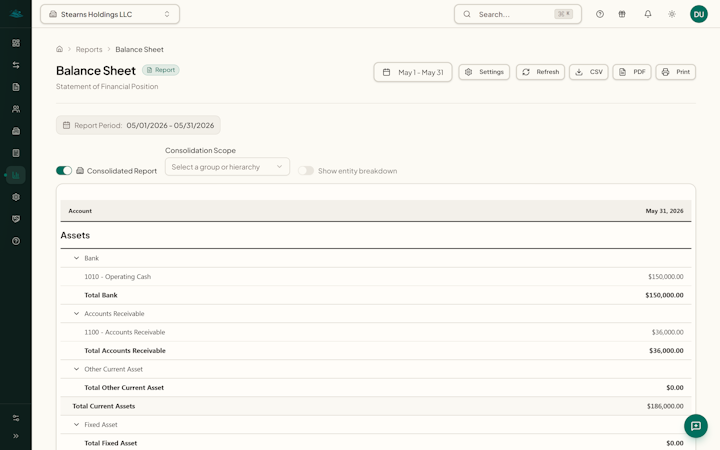Click the Assets section heading
The height and width of the screenshot is (450, 720).
pyautogui.click(x=75, y=236)
